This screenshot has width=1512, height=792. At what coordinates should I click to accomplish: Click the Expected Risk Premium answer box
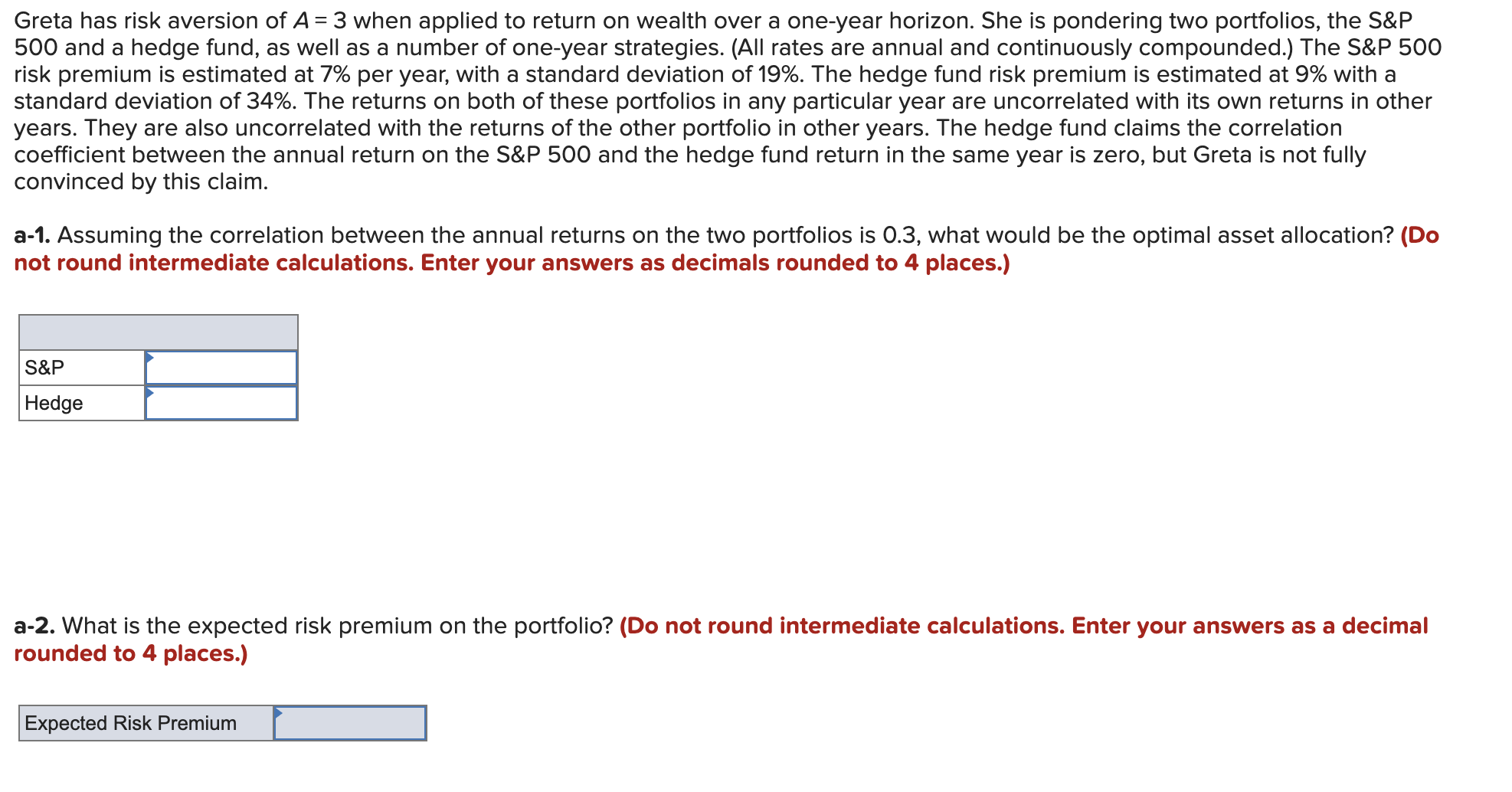352,722
